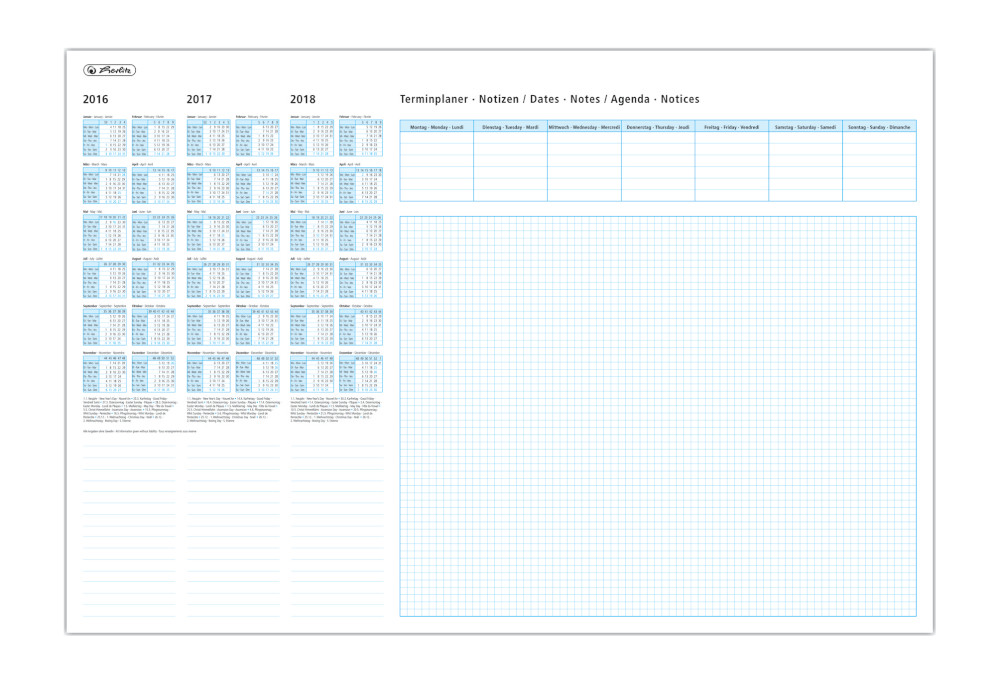
Task: Click the Freitag - Friday - Vendredi header
Action: click(x=731, y=127)
